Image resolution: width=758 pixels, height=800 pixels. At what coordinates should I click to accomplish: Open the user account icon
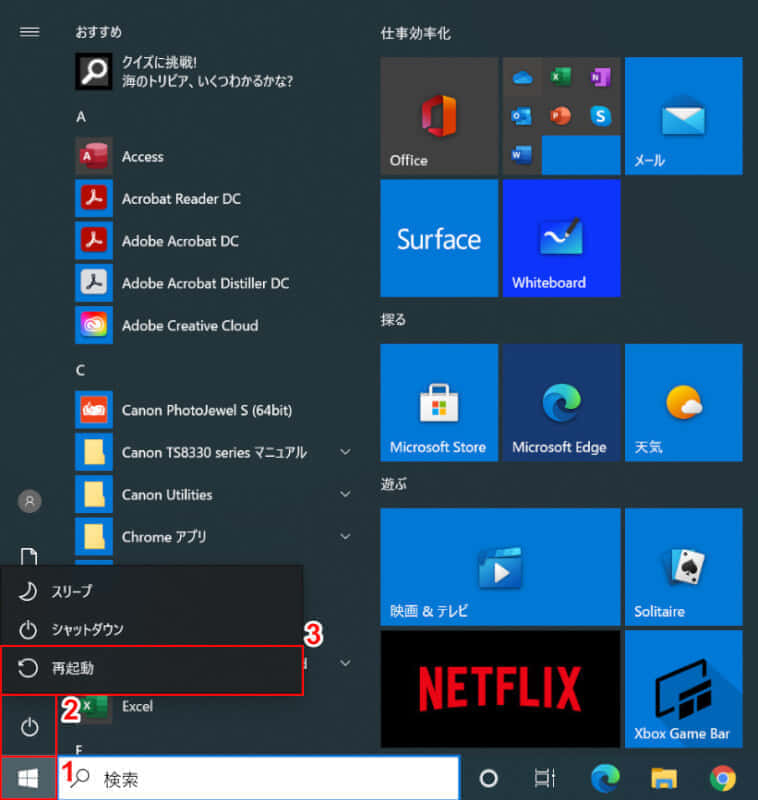pyautogui.click(x=30, y=502)
